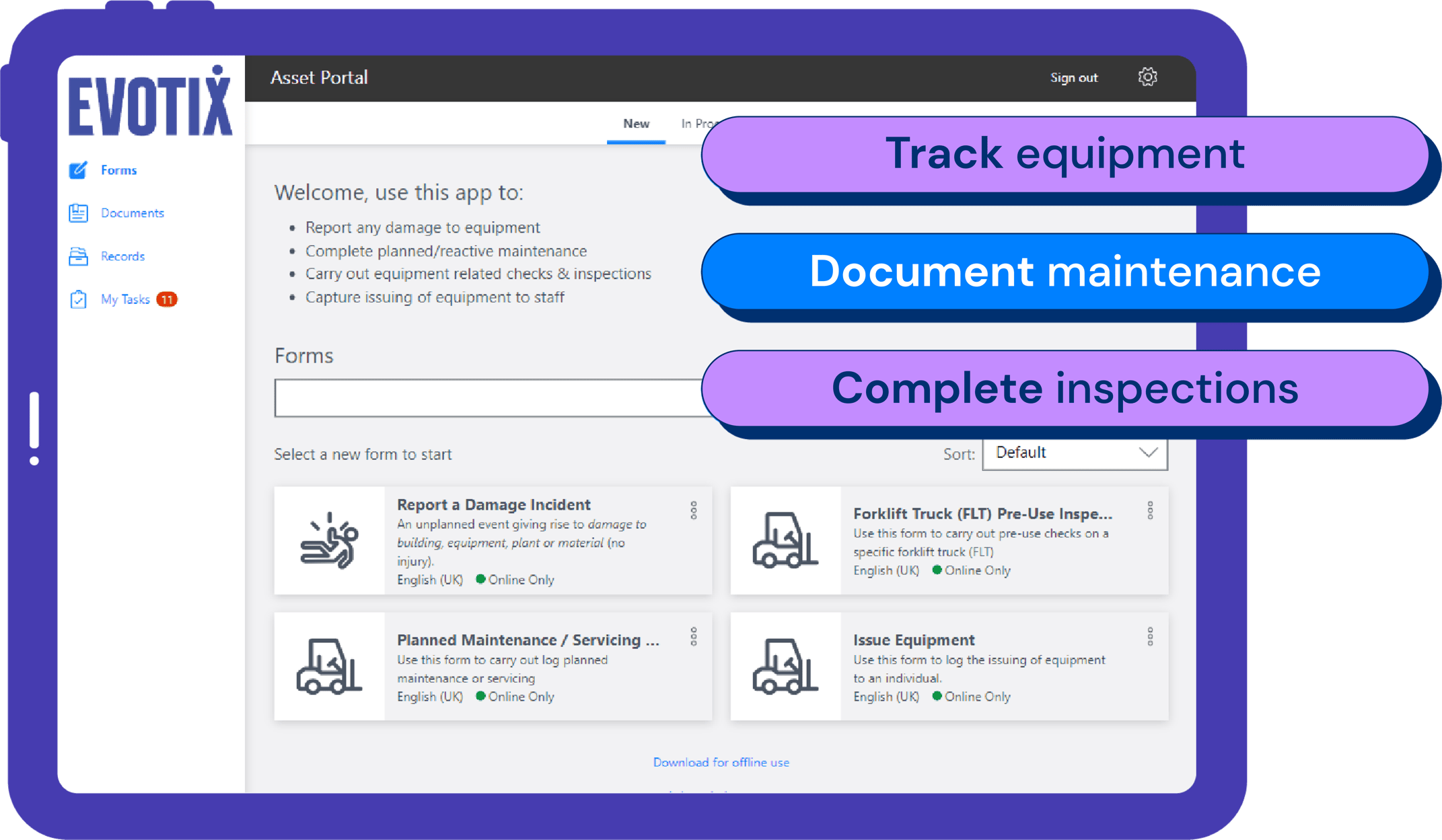Click the damage incident person icon

coord(331,541)
